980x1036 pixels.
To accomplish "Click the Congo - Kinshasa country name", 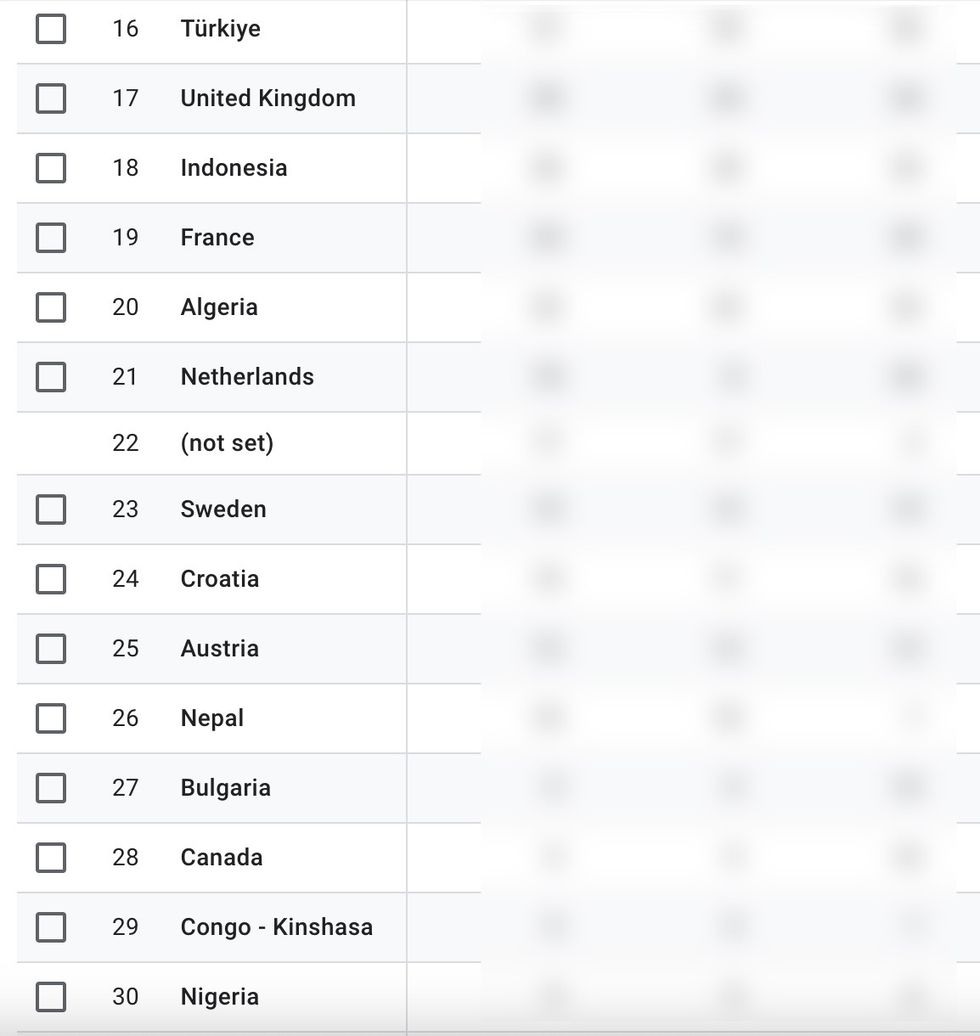I will click(x=276, y=927).
